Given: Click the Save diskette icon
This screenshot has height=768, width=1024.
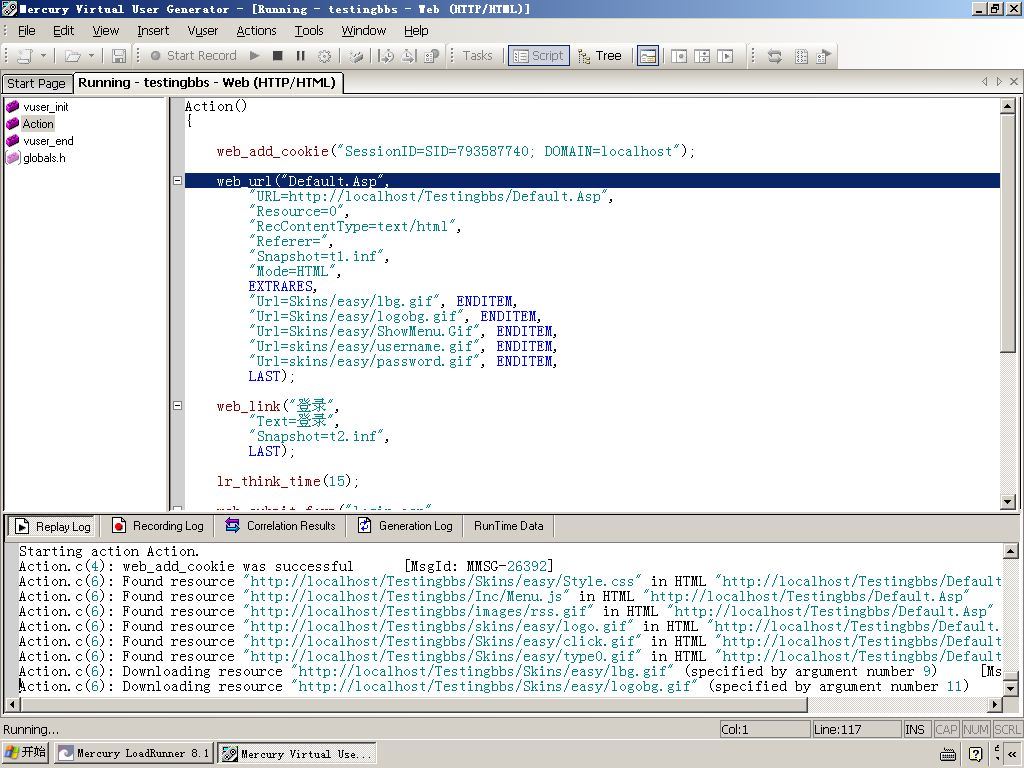Looking at the screenshot, I should click(118, 56).
